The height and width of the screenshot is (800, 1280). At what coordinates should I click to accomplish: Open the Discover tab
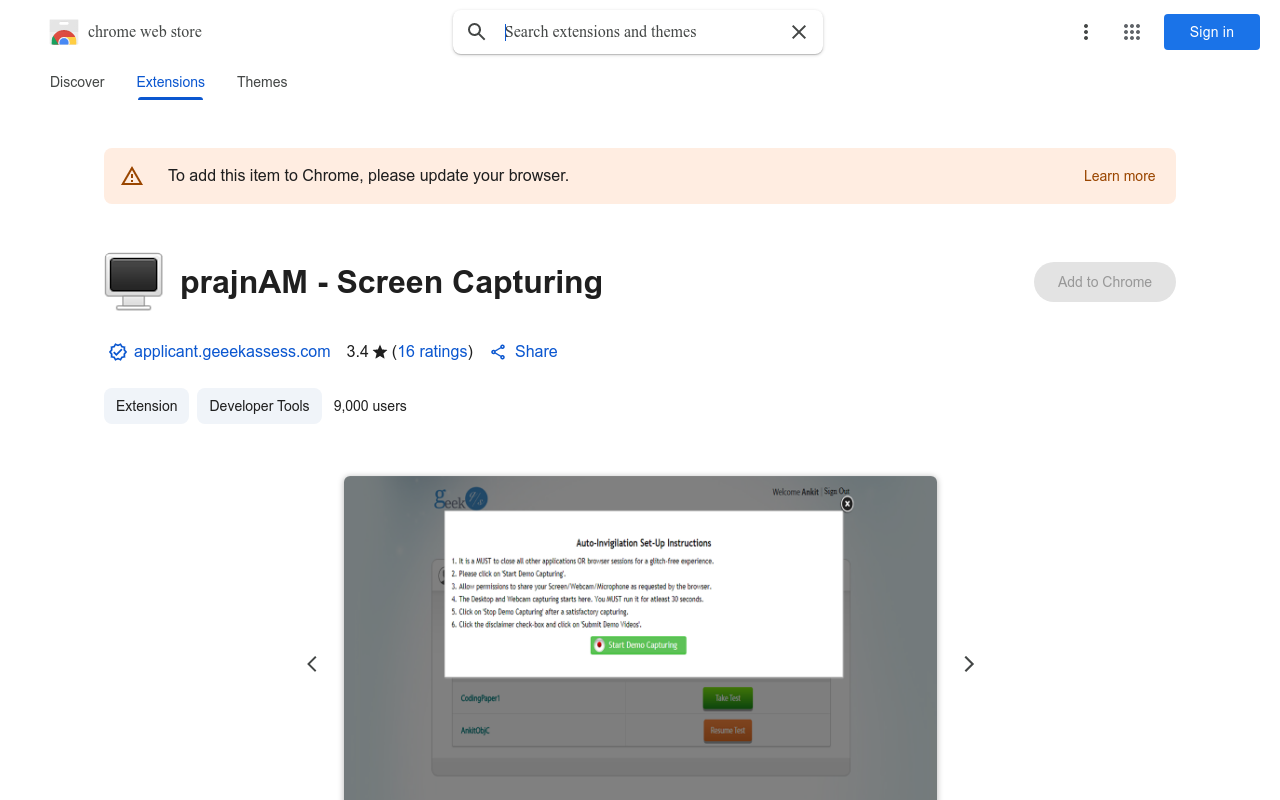[x=77, y=82]
